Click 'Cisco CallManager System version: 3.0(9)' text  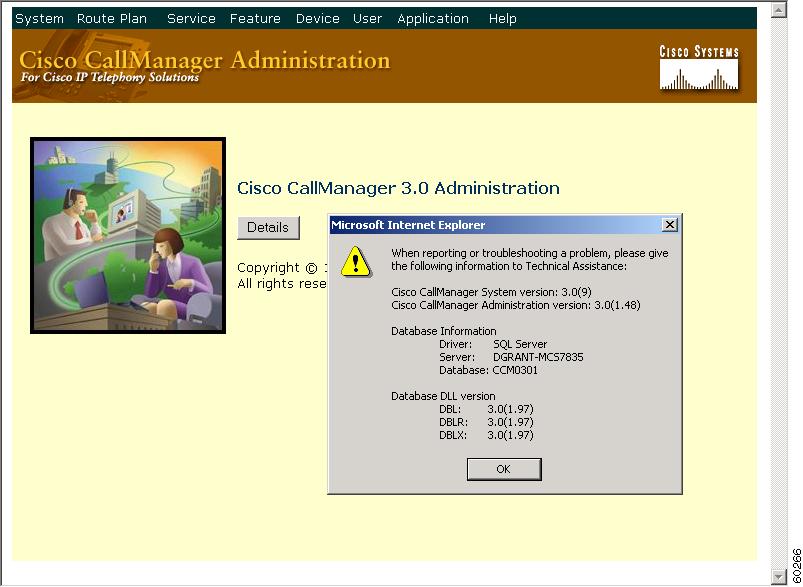[491, 292]
